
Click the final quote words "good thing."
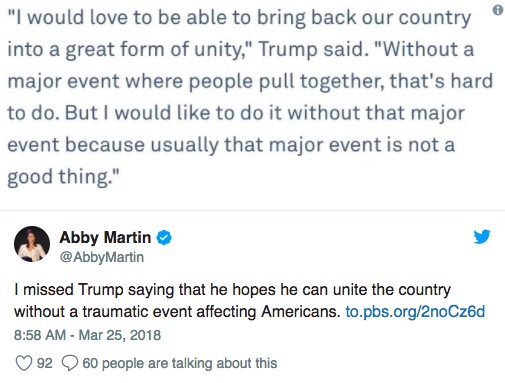63,176
